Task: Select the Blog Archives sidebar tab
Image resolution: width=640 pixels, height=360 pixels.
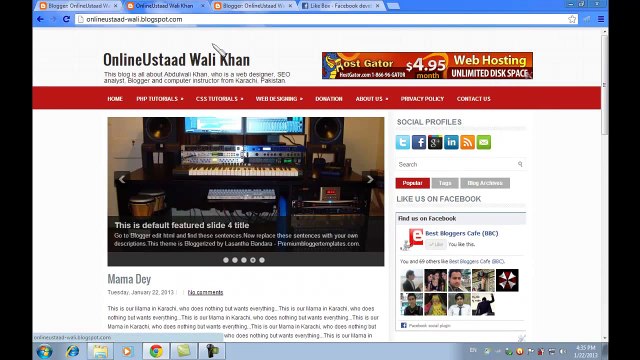Action: [x=485, y=183]
